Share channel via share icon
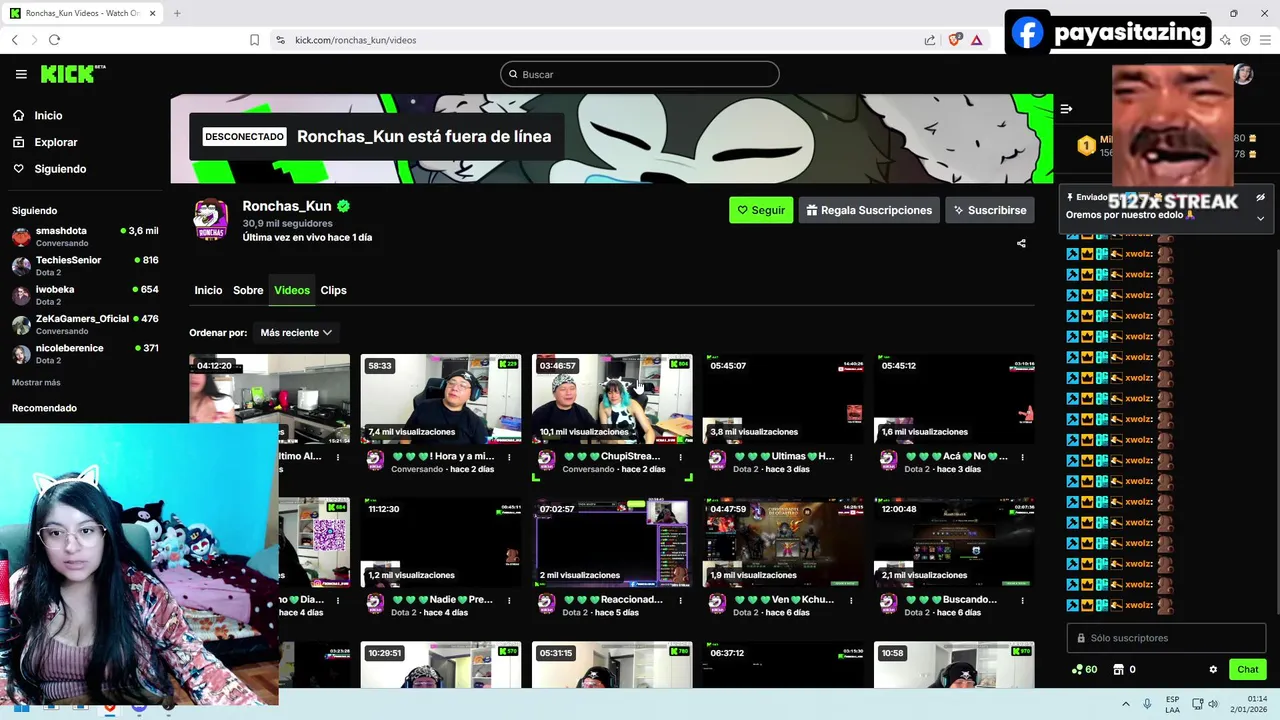1280x720 pixels. point(1021,243)
